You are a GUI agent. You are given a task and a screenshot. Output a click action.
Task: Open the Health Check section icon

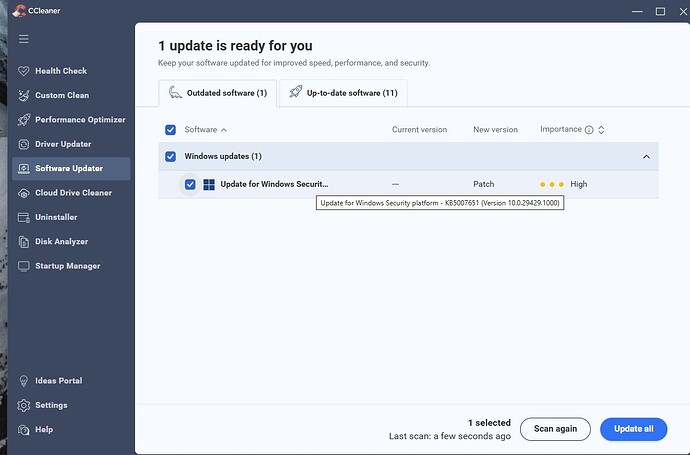click(x=23, y=71)
